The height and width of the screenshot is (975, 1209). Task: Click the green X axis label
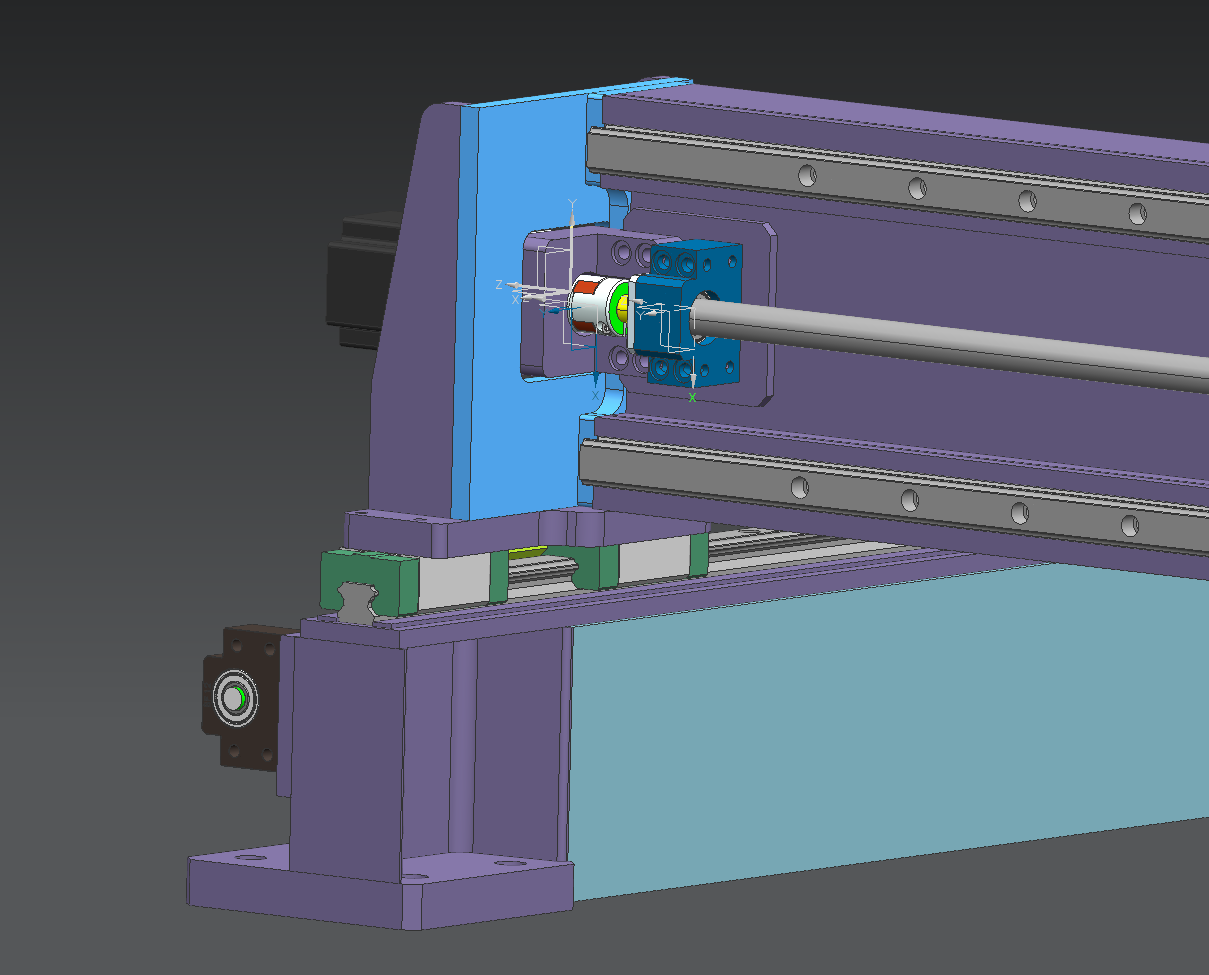click(x=692, y=397)
